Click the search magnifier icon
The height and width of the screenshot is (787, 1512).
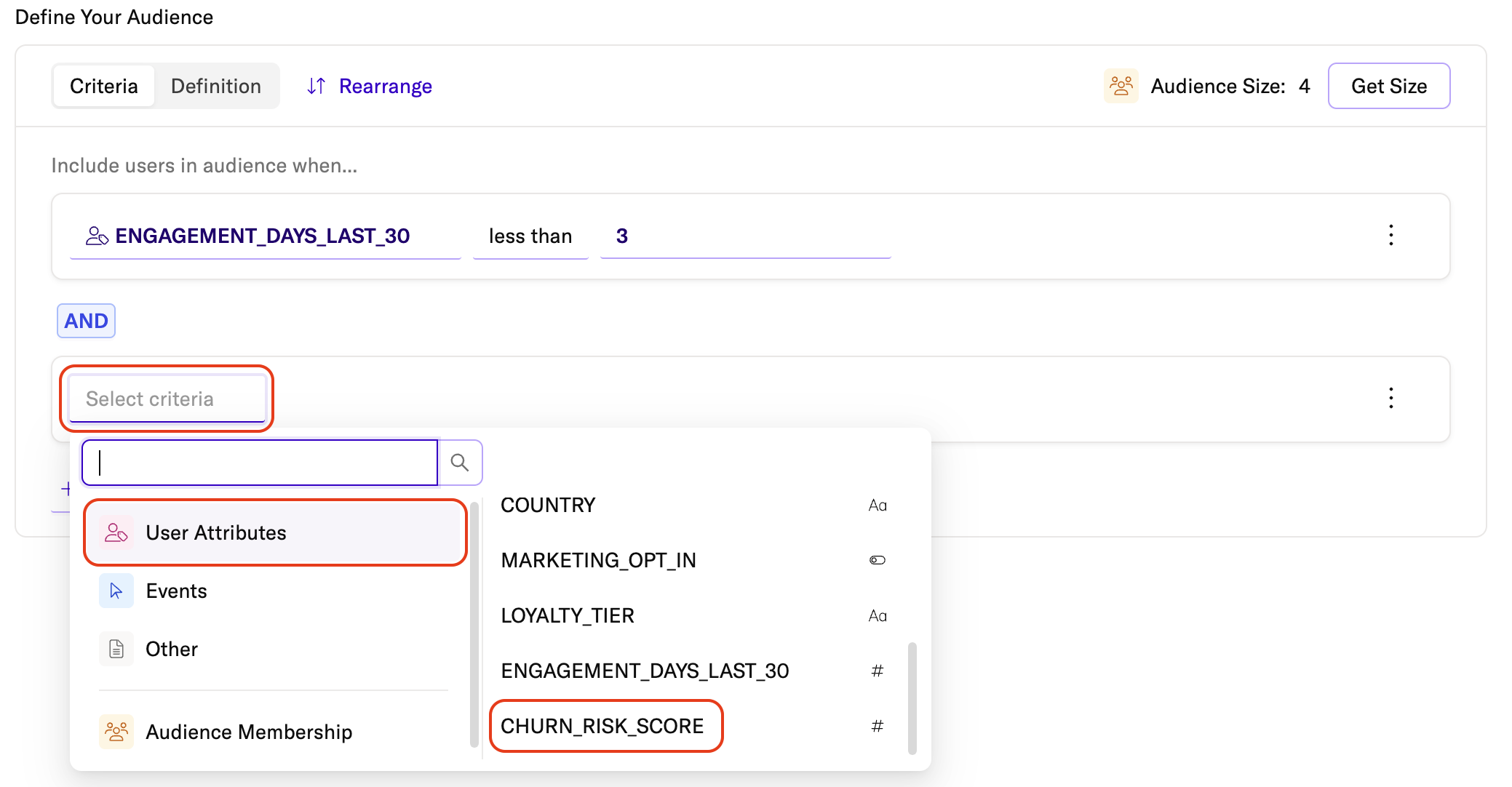(459, 463)
